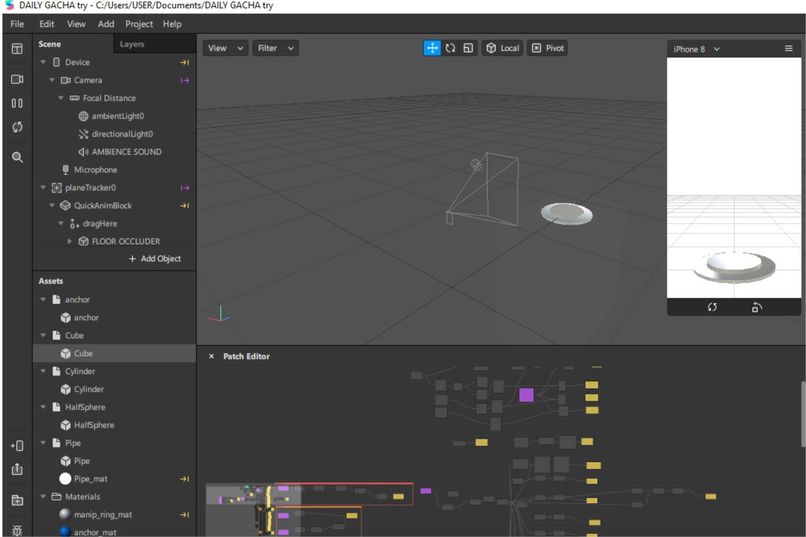Select the scale tool in viewport toolbar

coord(468,48)
